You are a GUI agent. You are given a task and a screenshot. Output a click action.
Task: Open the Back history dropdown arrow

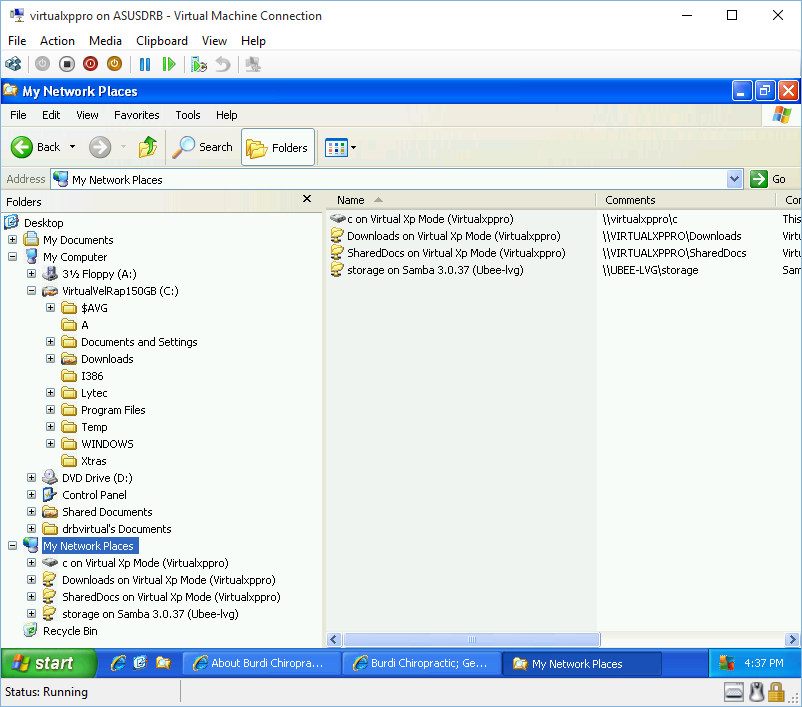73,147
